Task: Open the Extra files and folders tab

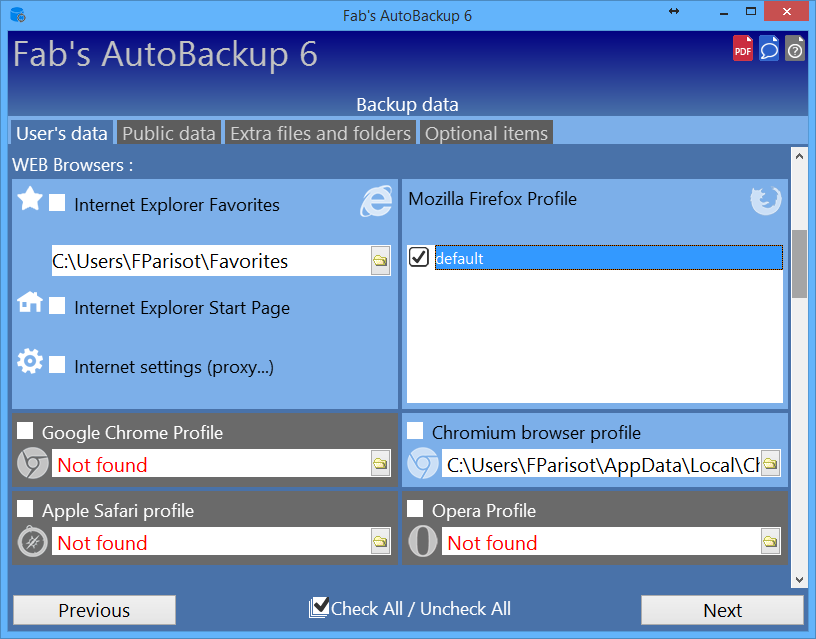Action: tap(320, 133)
